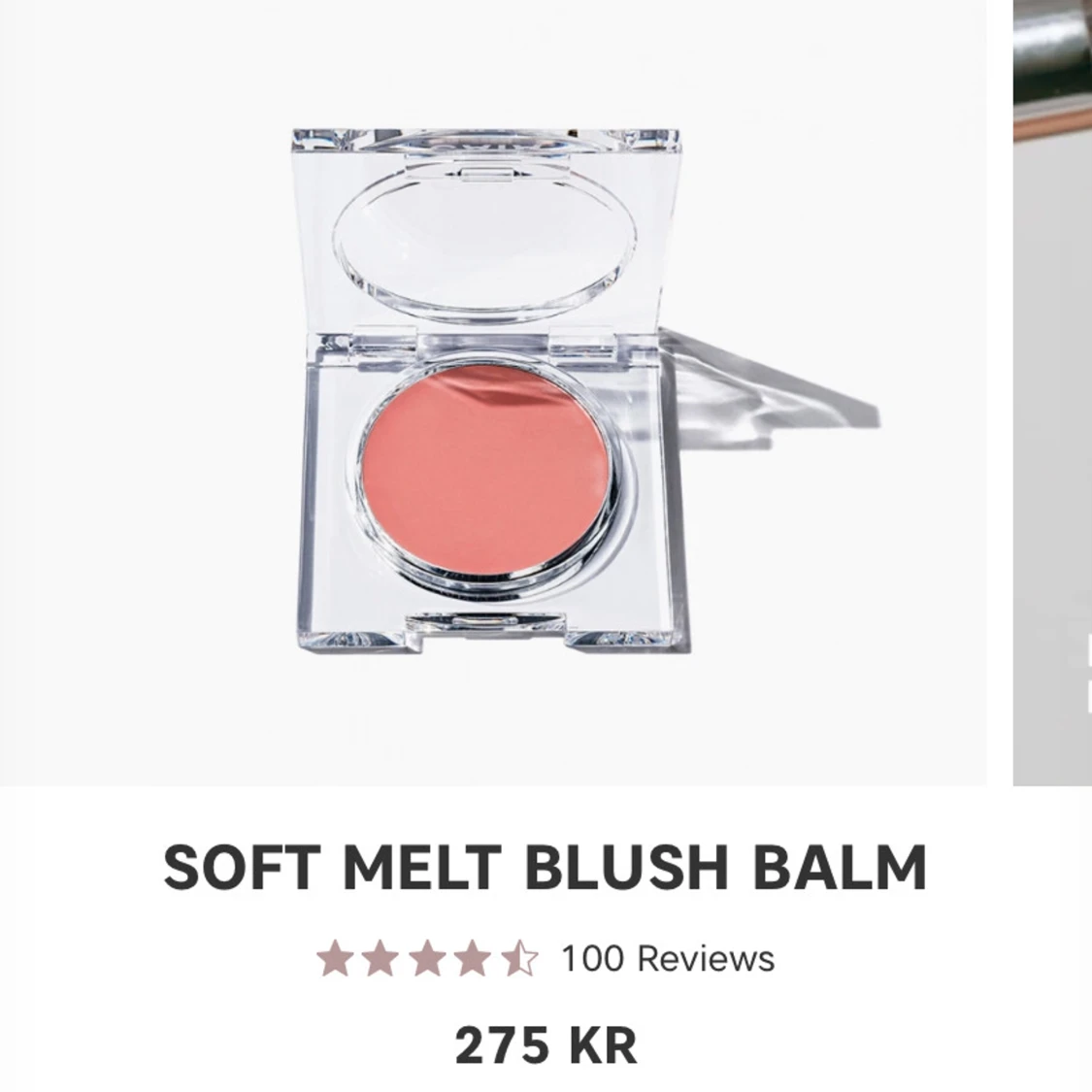Click the third rating star
The width and height of the screenshot is (1092, 1092).
tap(427, 958)
